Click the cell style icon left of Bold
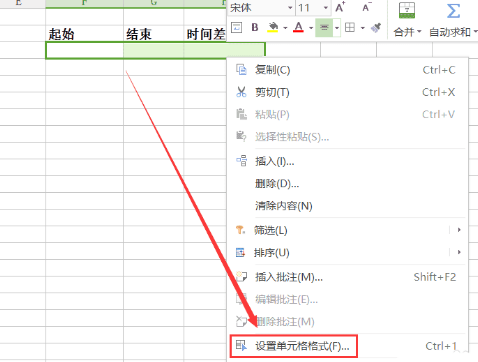Screen dimensions: 478x362 point(237,27)
